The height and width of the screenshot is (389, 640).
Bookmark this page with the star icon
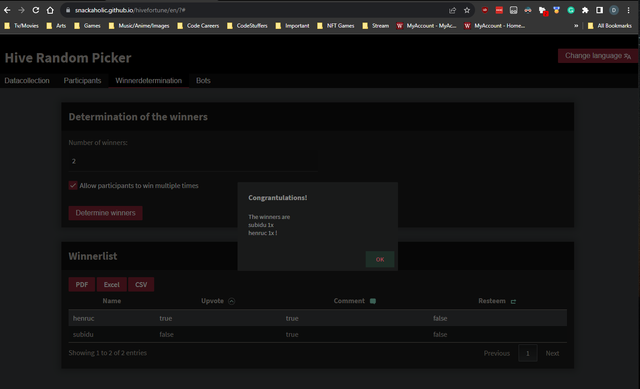(x=467, y=10)
